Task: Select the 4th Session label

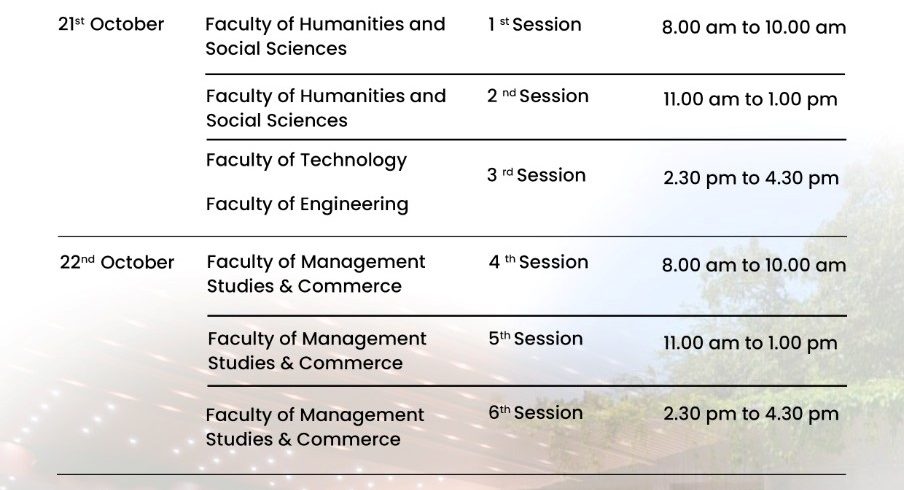Action: (538, 262)
